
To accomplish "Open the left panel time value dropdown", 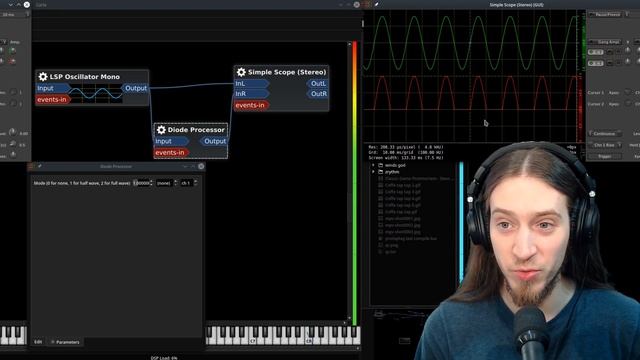I will click(15, 15).
